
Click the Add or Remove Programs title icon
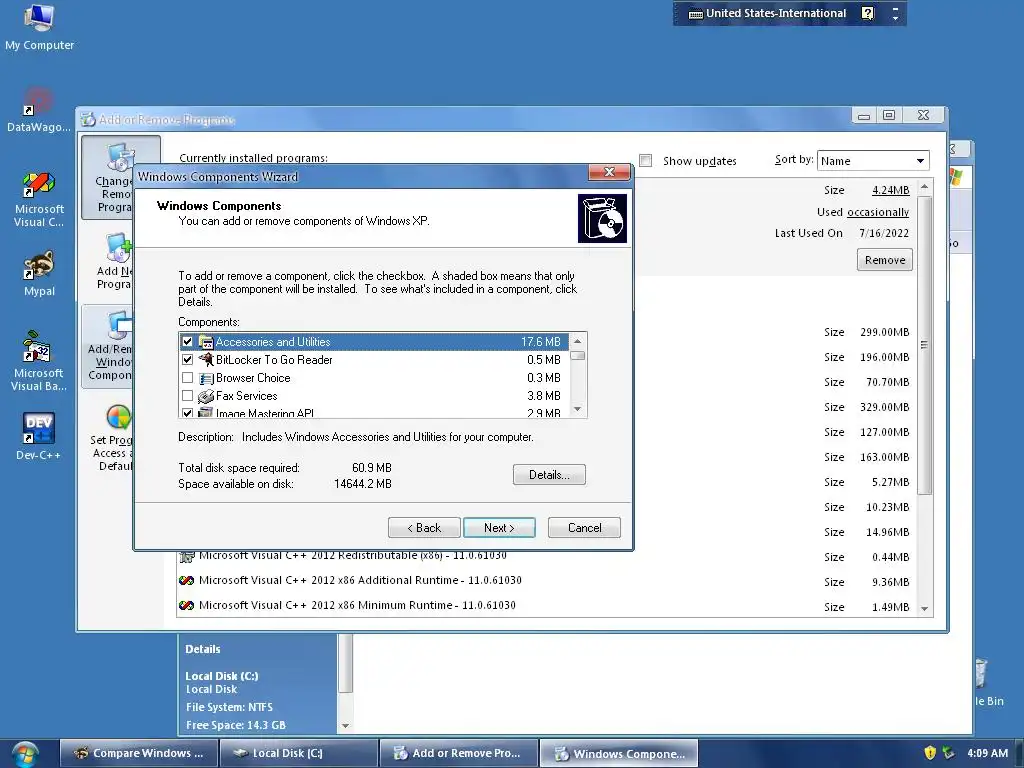pos(88,120)
